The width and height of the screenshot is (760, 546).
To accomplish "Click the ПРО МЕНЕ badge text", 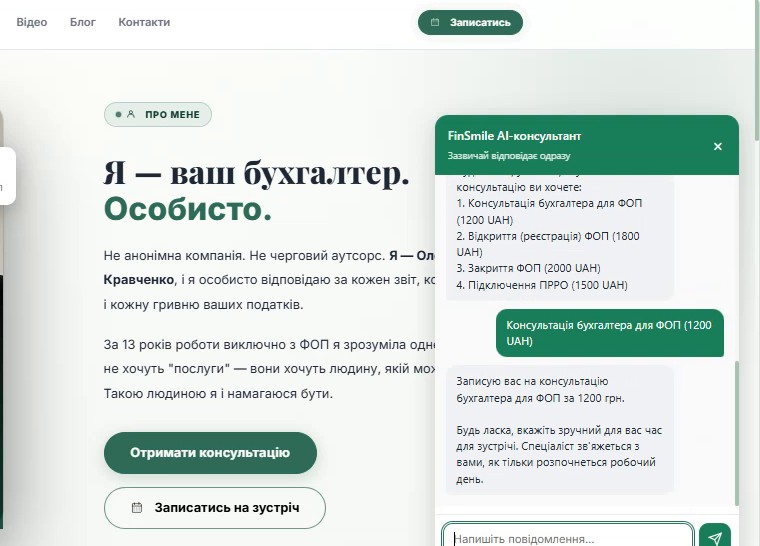I will coord(173,115).
